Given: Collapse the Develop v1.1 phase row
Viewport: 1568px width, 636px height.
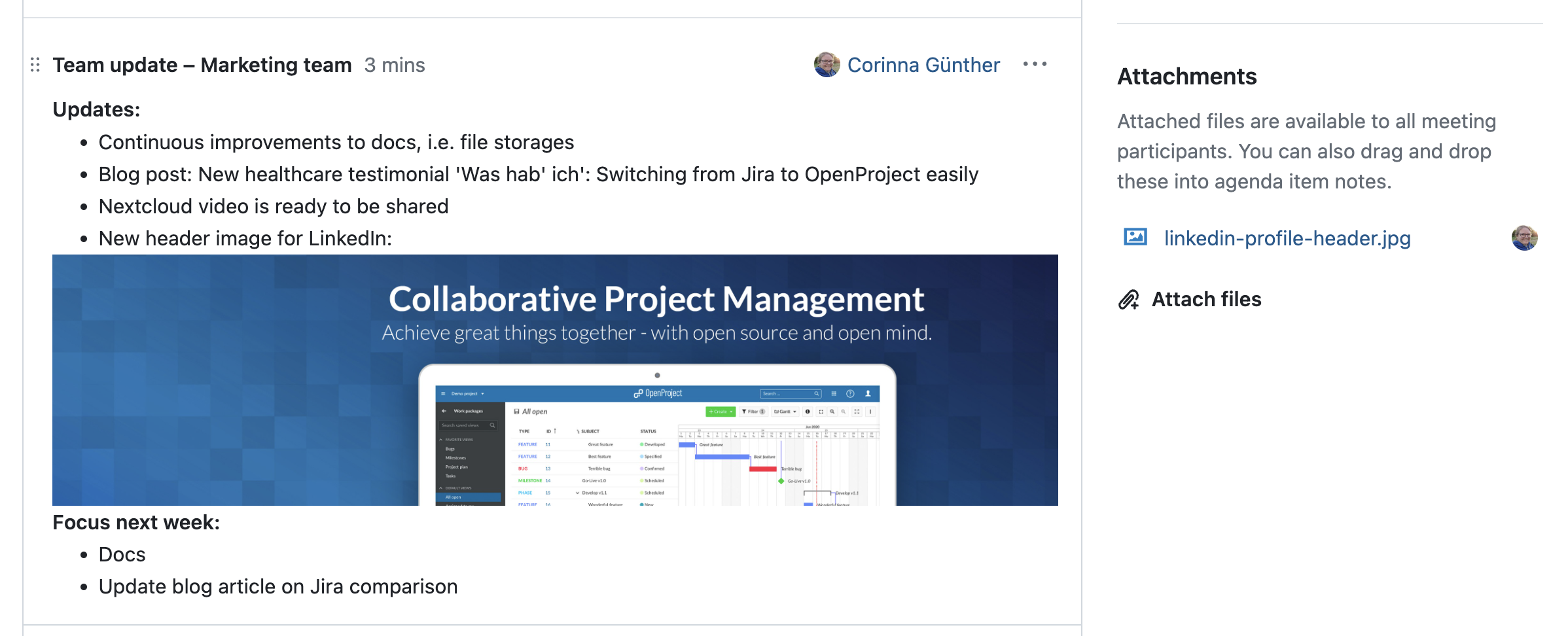Looking at the screenshot, I should pyautogui.click(x=577, y=493).
